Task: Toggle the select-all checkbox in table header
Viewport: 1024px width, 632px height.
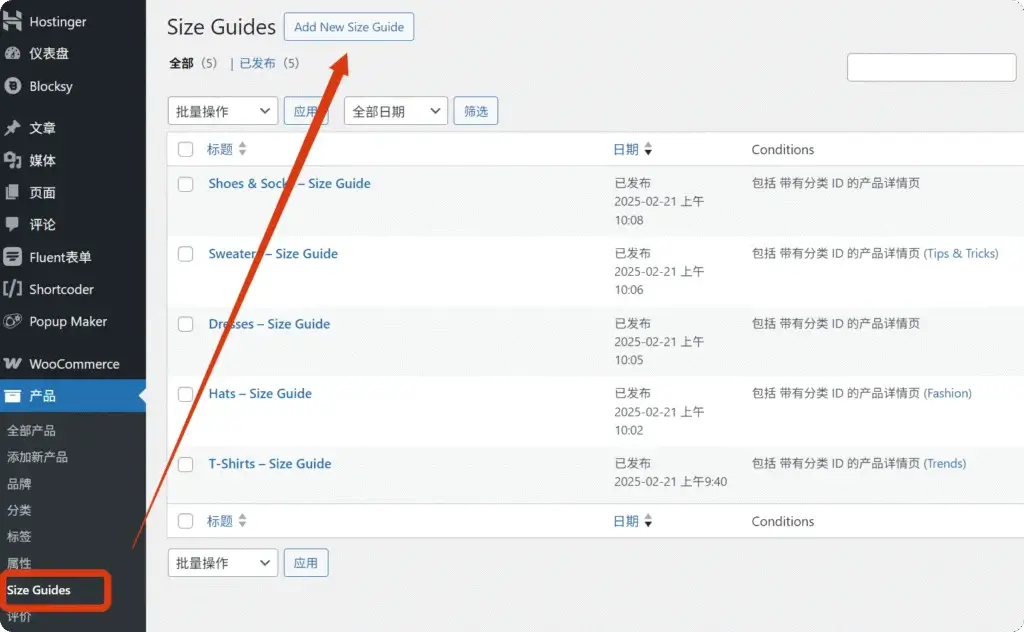Action: [x=185, y=150]
